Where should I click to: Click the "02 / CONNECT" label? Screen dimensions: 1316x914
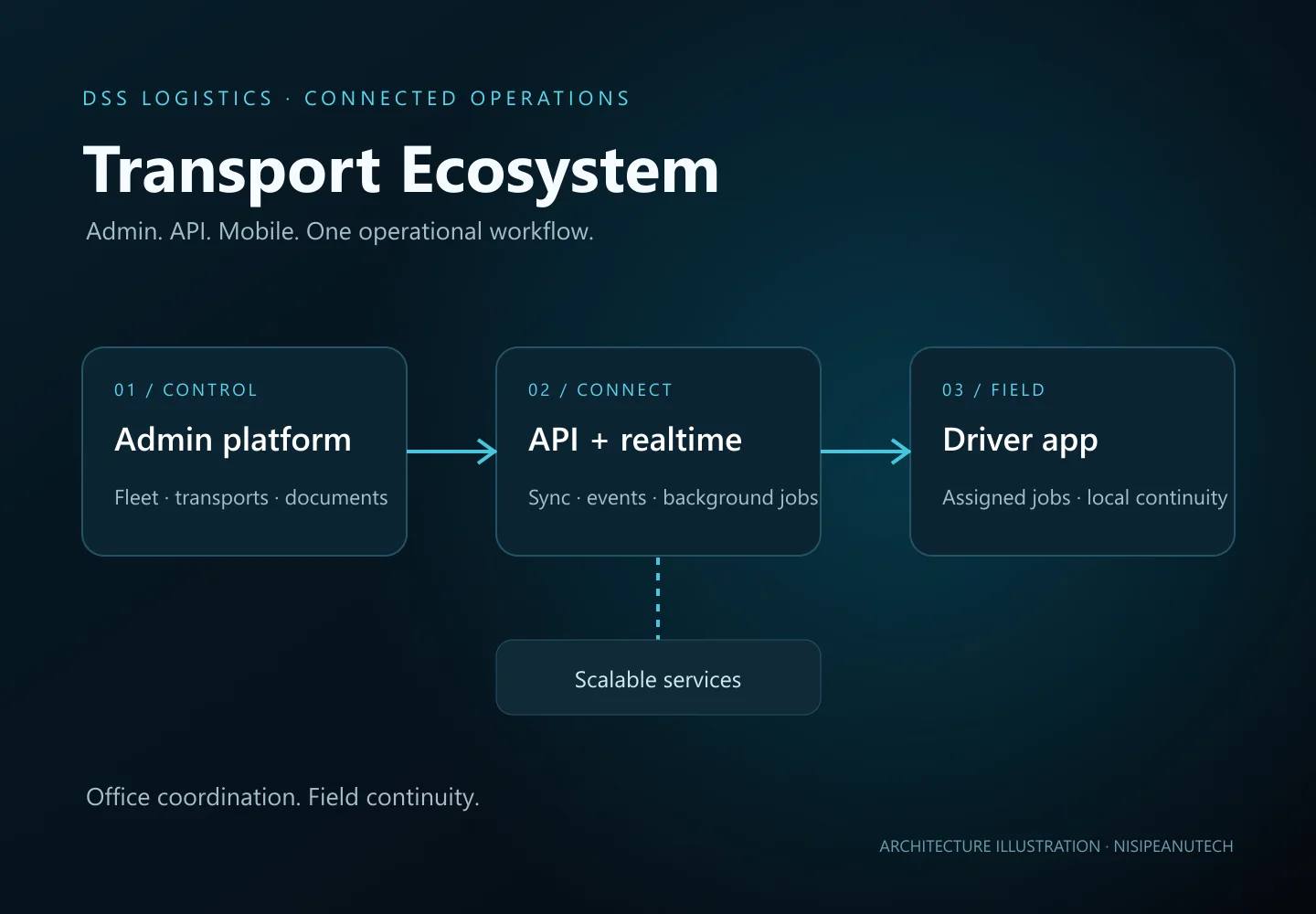click(x=600, y=390)
